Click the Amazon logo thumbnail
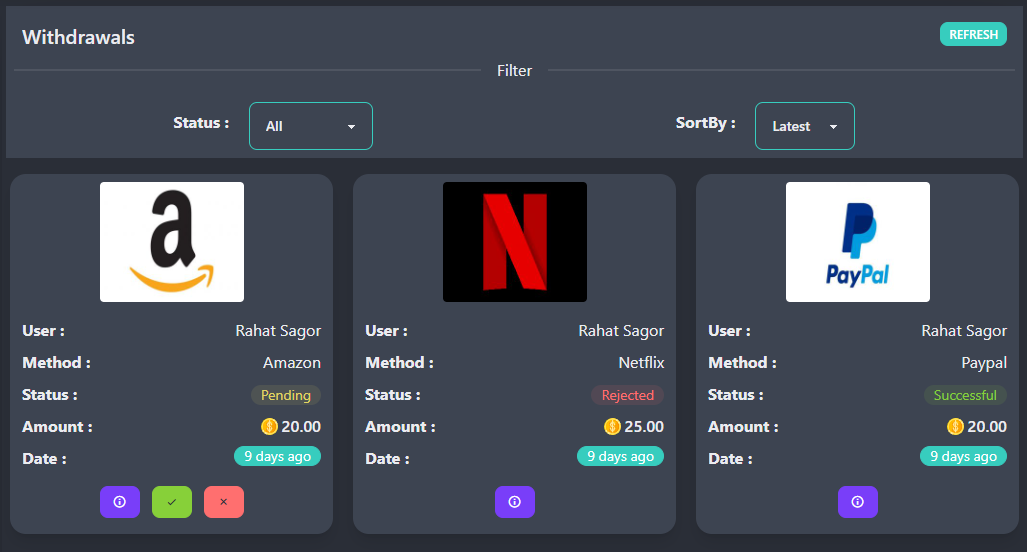The width and height of the screenshot is (1027, 552). tap(172, 242)
